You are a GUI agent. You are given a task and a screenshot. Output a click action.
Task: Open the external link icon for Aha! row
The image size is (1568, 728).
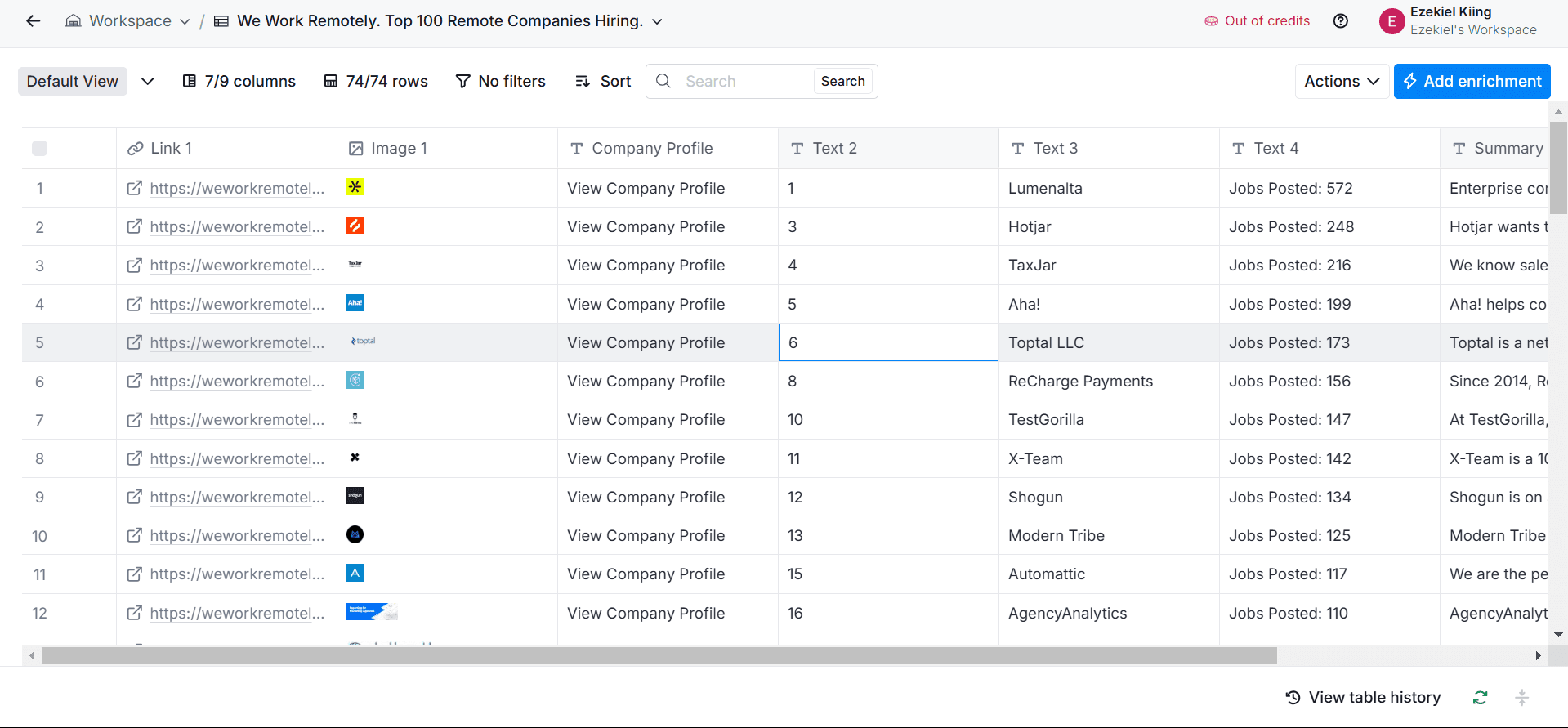(x=135, y=304)
